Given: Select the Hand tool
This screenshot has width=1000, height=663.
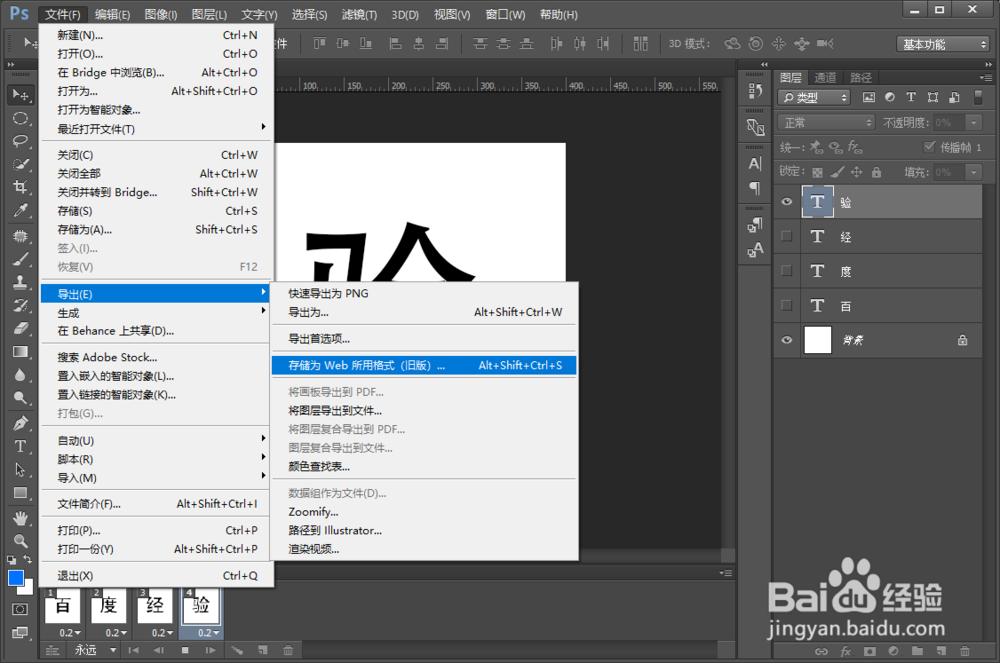Looking at the screenshot, I should [x=20, y=518].
